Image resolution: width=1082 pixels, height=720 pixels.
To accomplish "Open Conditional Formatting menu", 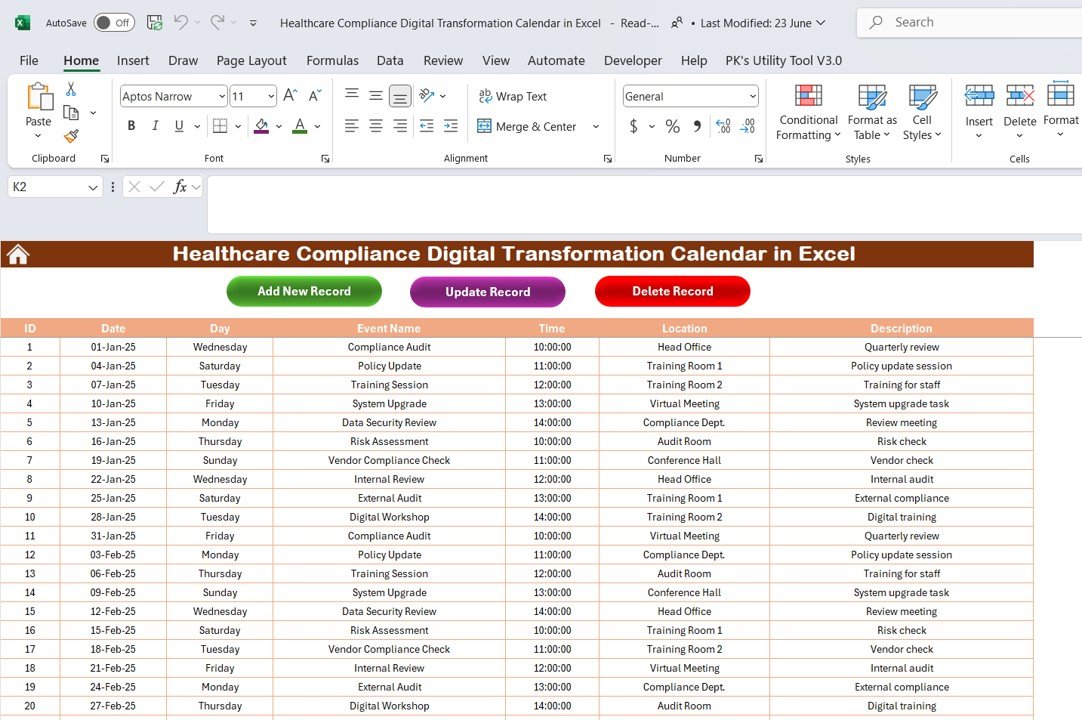I will pyautogui.click(x=808, y=113).
